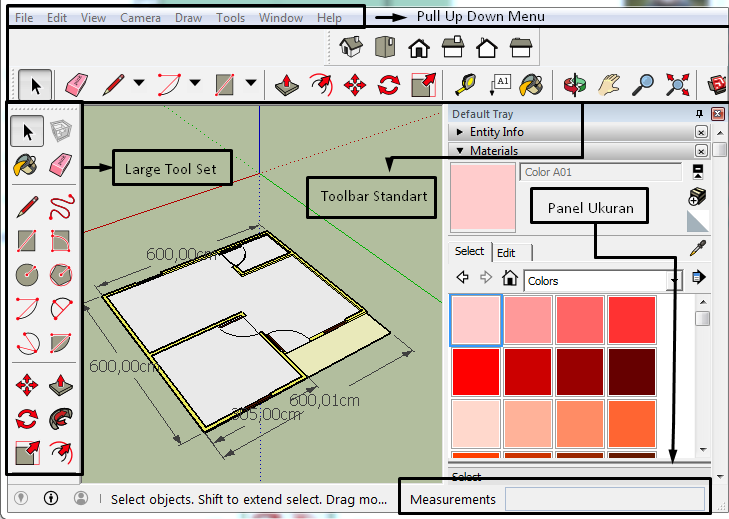
Task: Select Push/Pull in Large Tool Set
Action: (x=61, y=385)
